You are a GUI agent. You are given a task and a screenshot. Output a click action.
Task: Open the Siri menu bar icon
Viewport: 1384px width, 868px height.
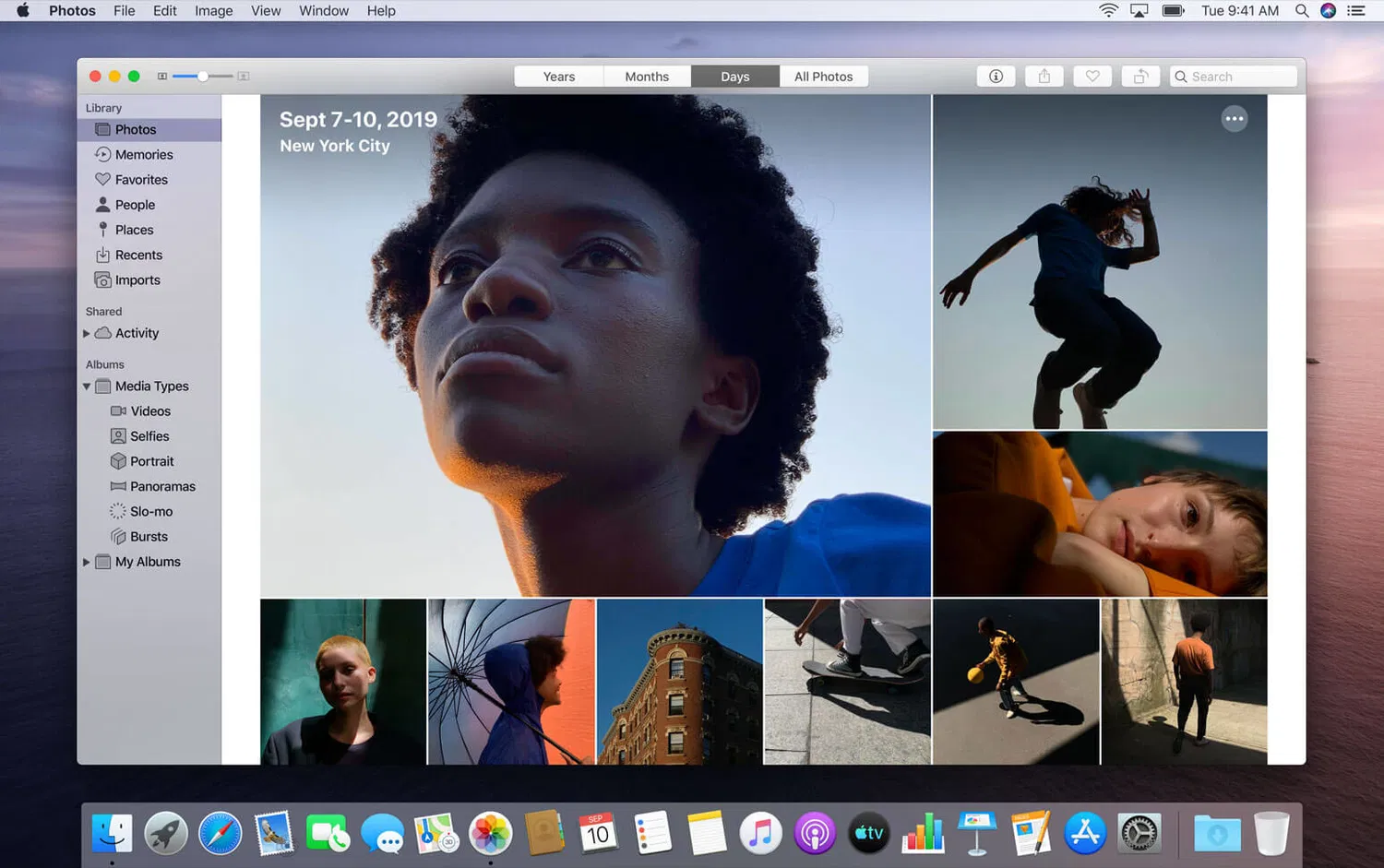point(1329,11)
